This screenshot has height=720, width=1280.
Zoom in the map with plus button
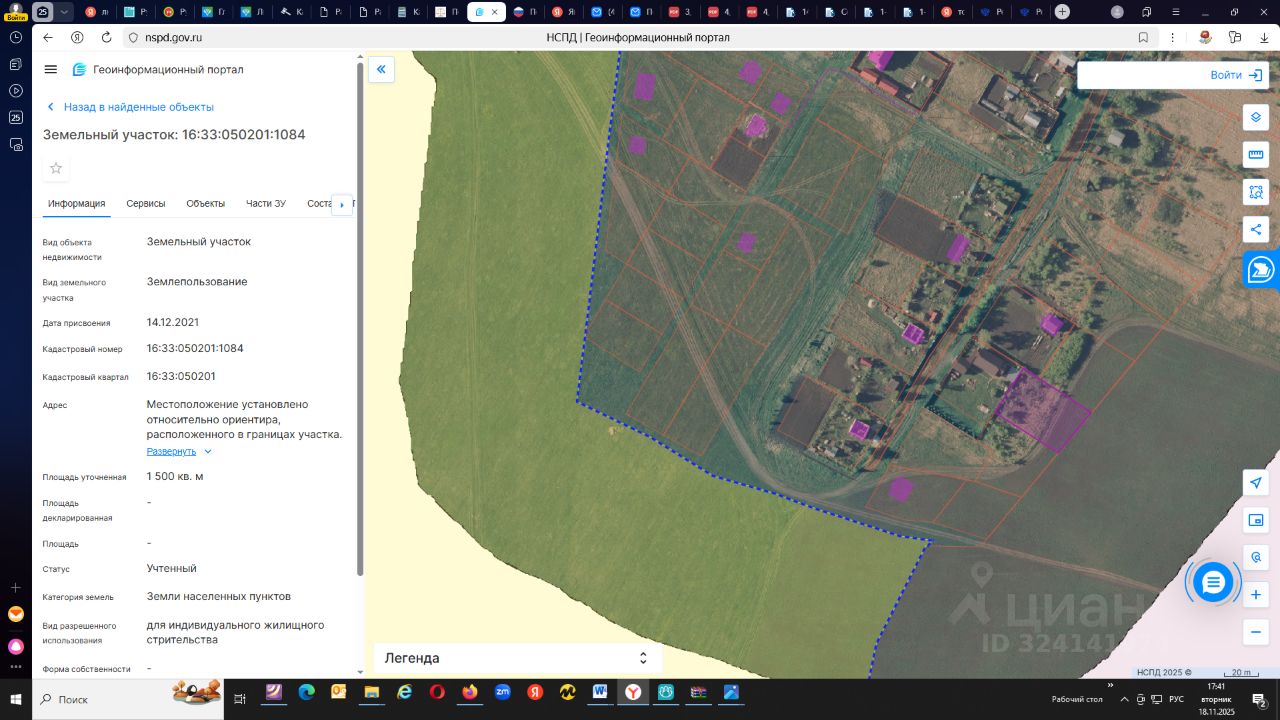(x=1256, y=595)
